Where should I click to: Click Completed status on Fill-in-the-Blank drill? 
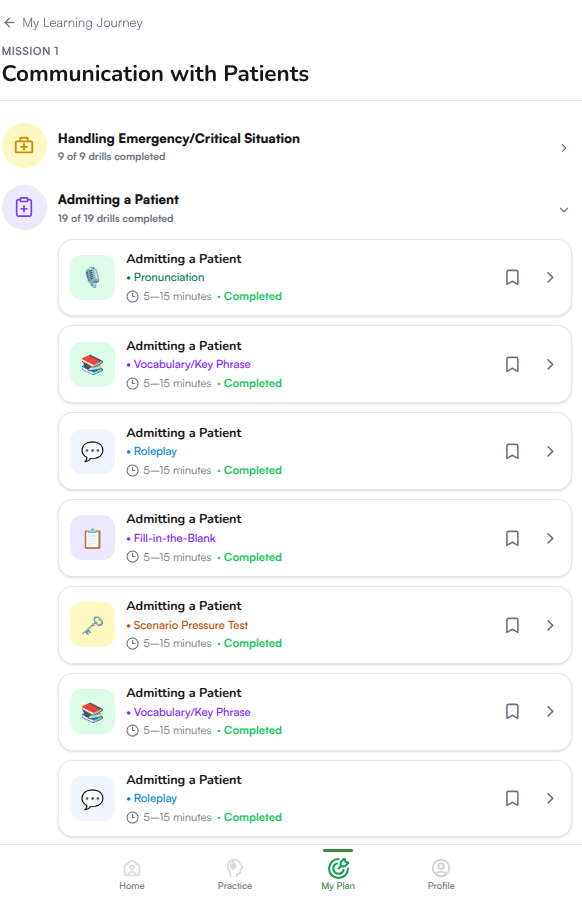[x=253, y=557]
